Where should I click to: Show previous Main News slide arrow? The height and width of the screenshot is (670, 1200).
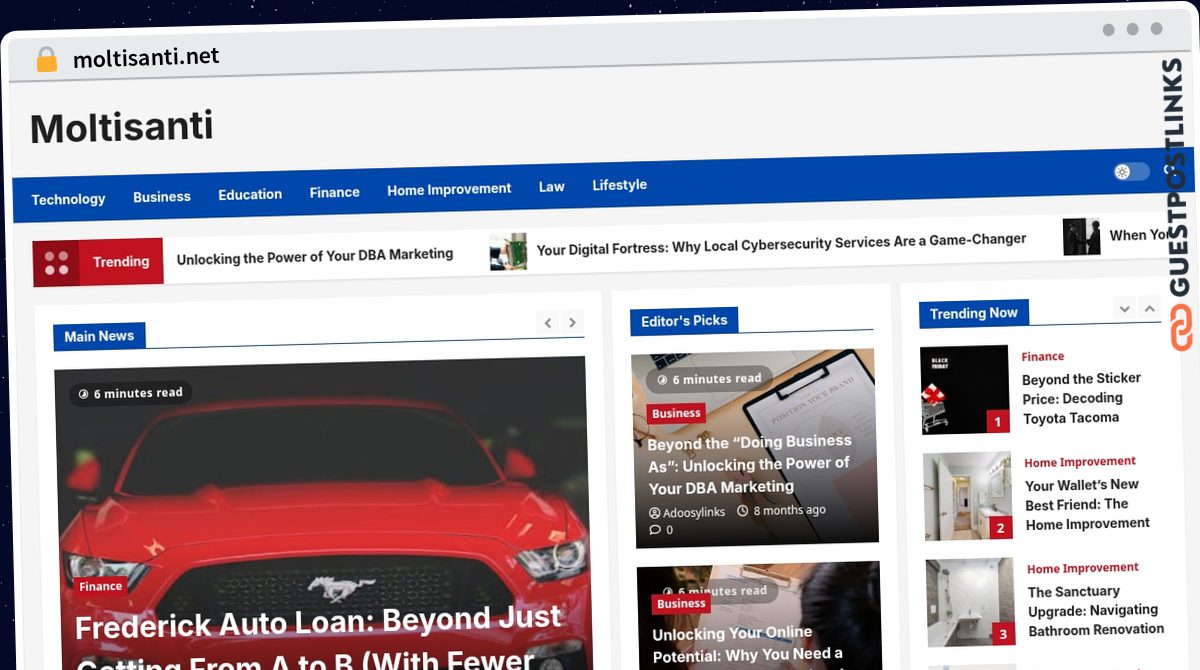tap(548, 322)
